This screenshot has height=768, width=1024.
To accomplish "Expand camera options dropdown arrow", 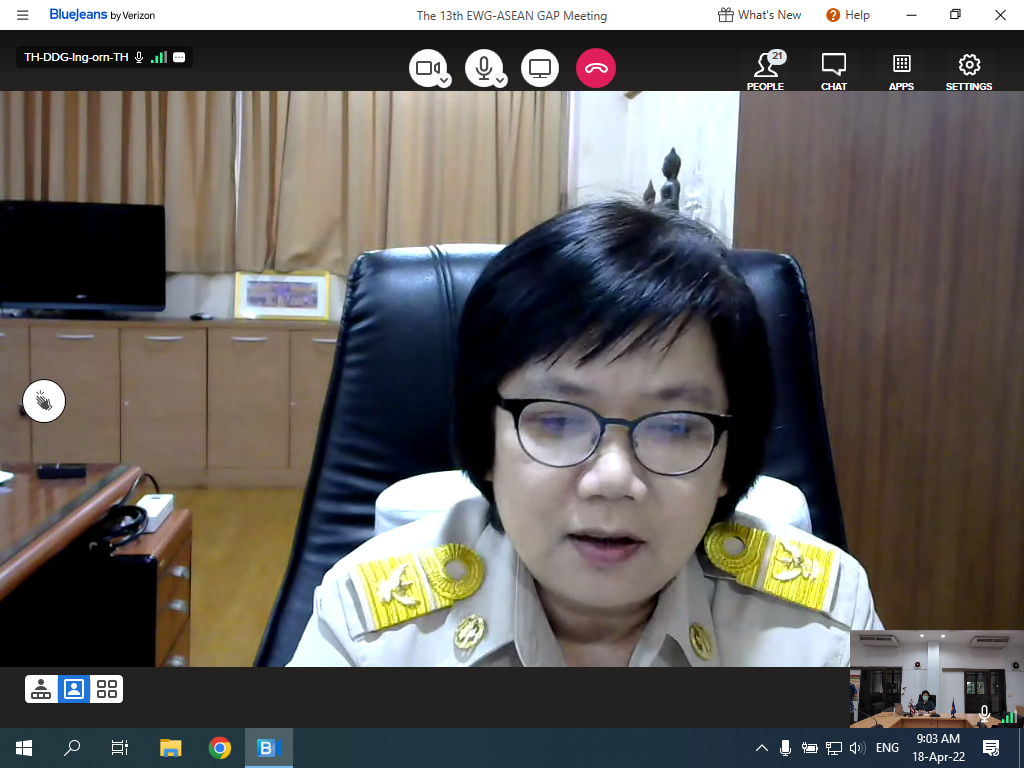I will [444, 80].
